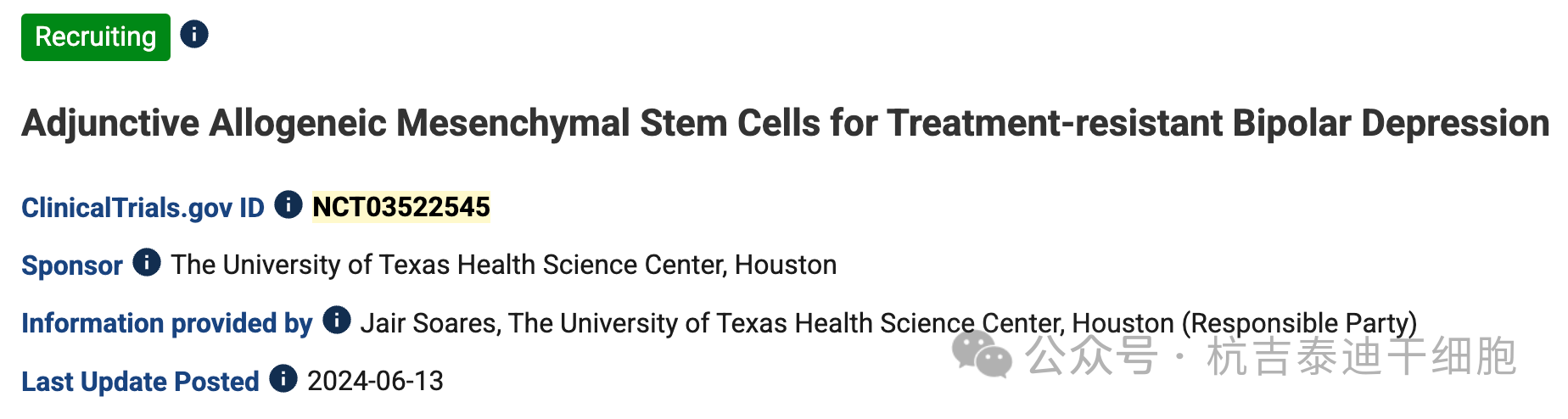The width and height of the screenshot is (1568, 419).
Task: Open info icon next to ClinicalTrials.gov ID
Action: 288,204
